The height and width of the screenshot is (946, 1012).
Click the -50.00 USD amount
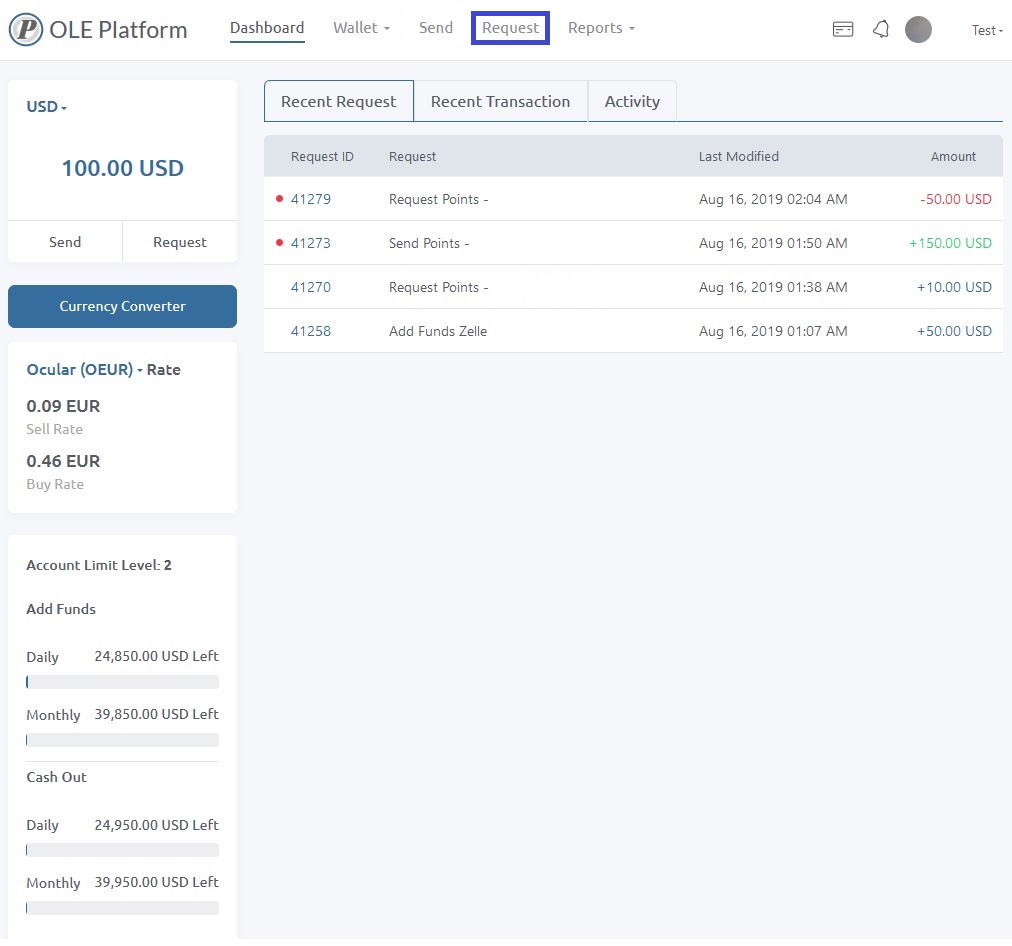956,199
